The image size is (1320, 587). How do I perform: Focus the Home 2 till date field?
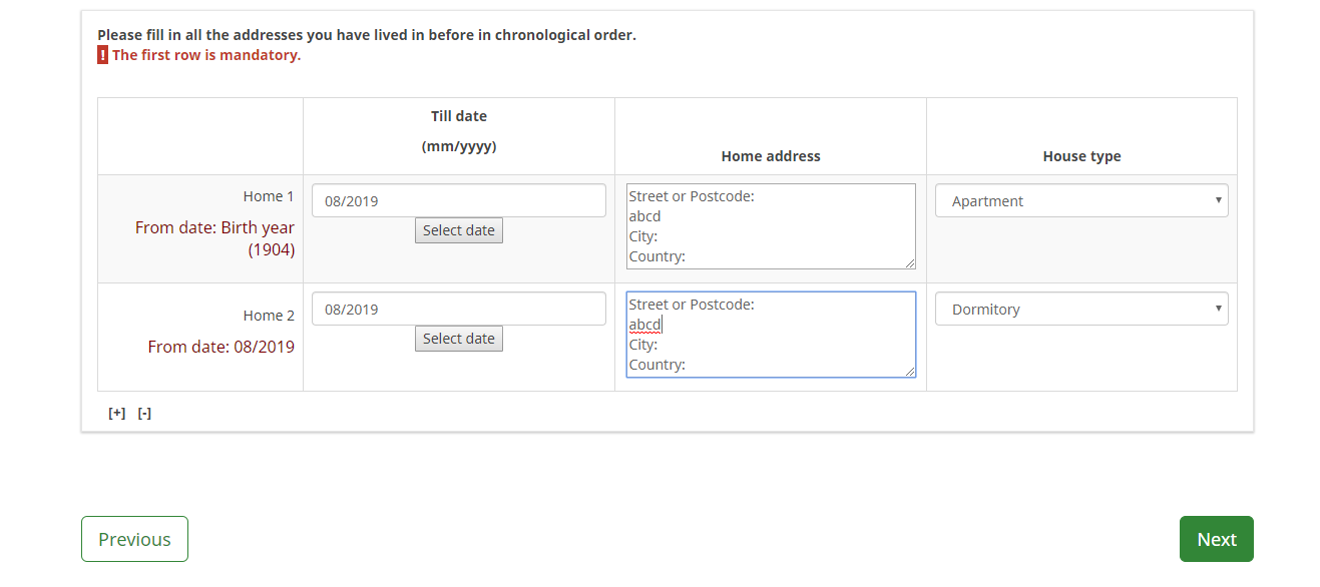[458, 309]
